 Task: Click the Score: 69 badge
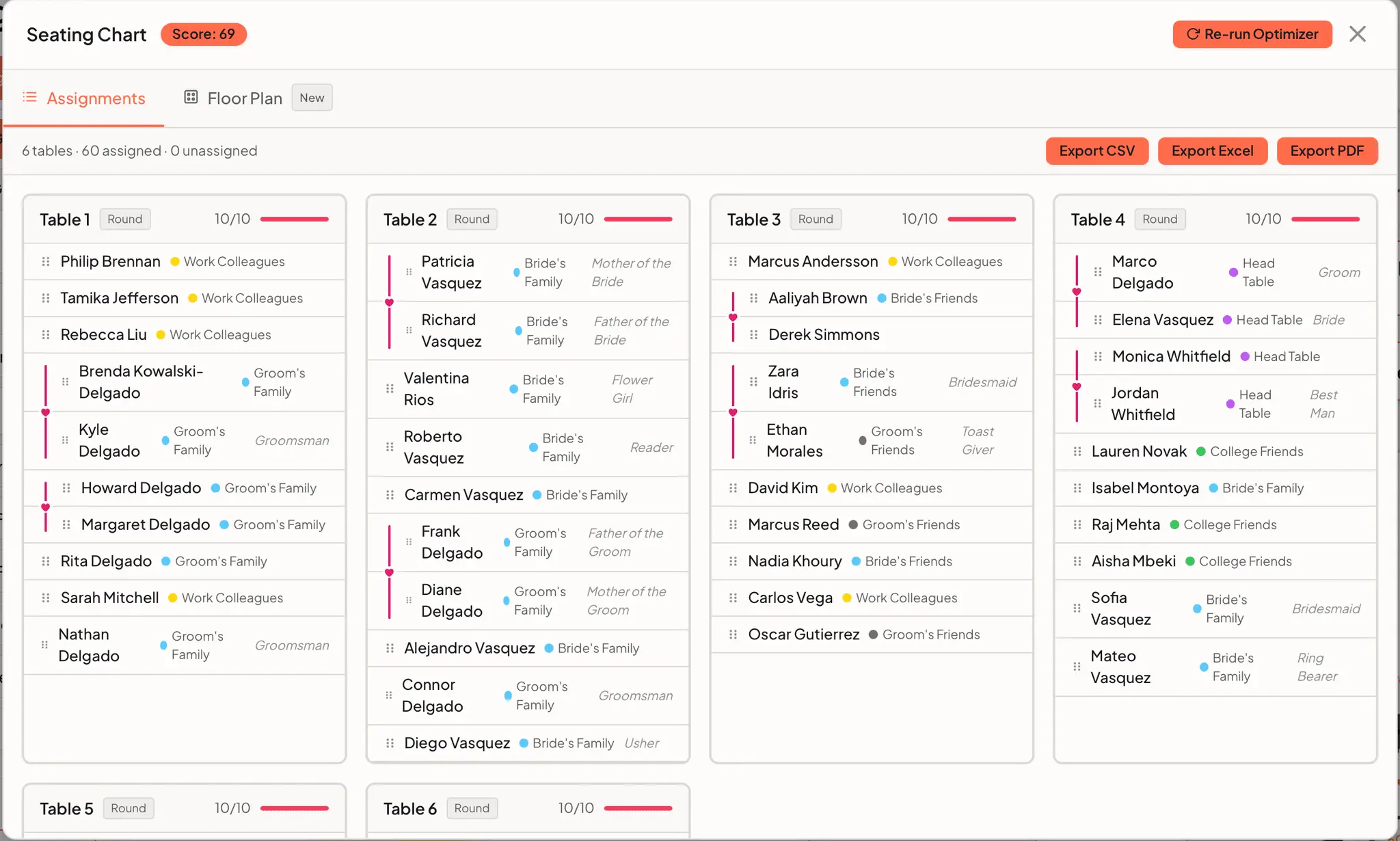204,34
